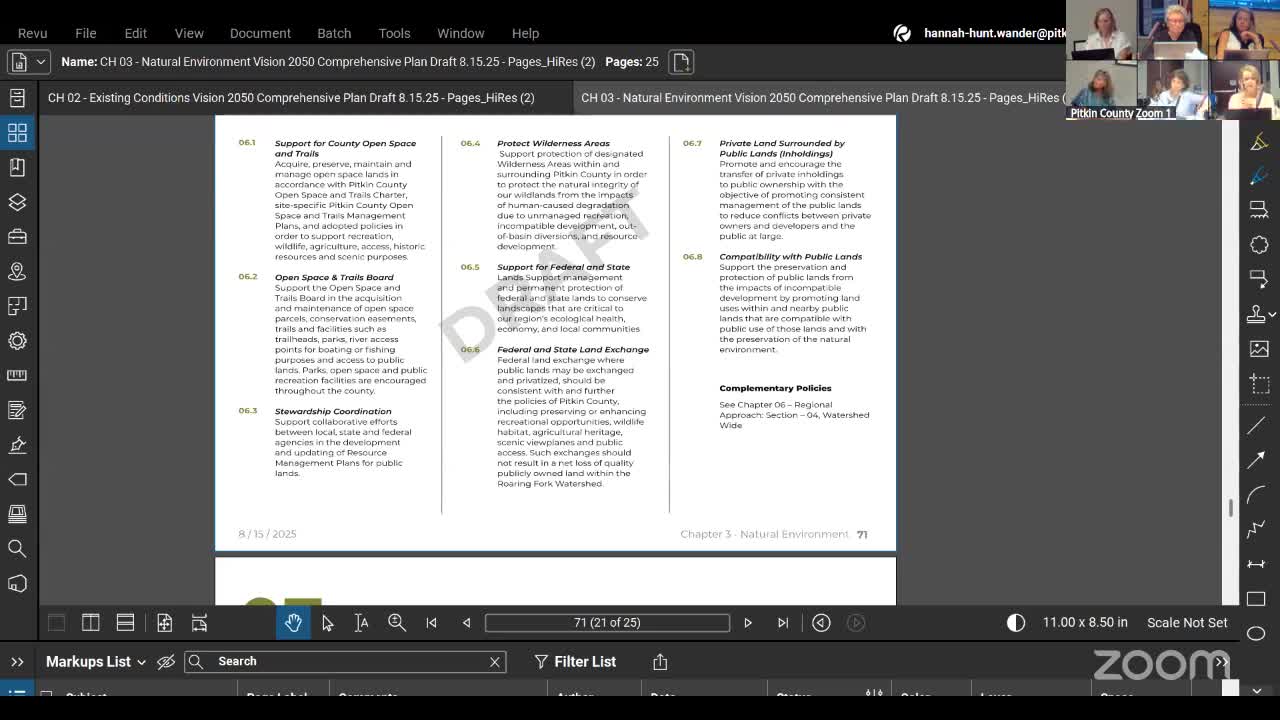Select the Highlight tool
1280x720 pixels.
tap(1258, 143)
